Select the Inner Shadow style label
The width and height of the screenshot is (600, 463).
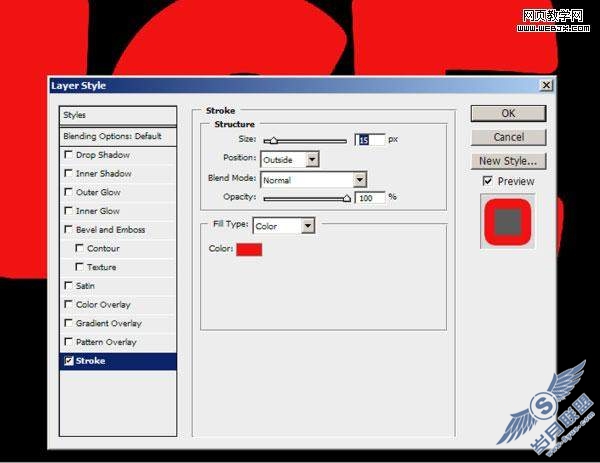point(104,174)
